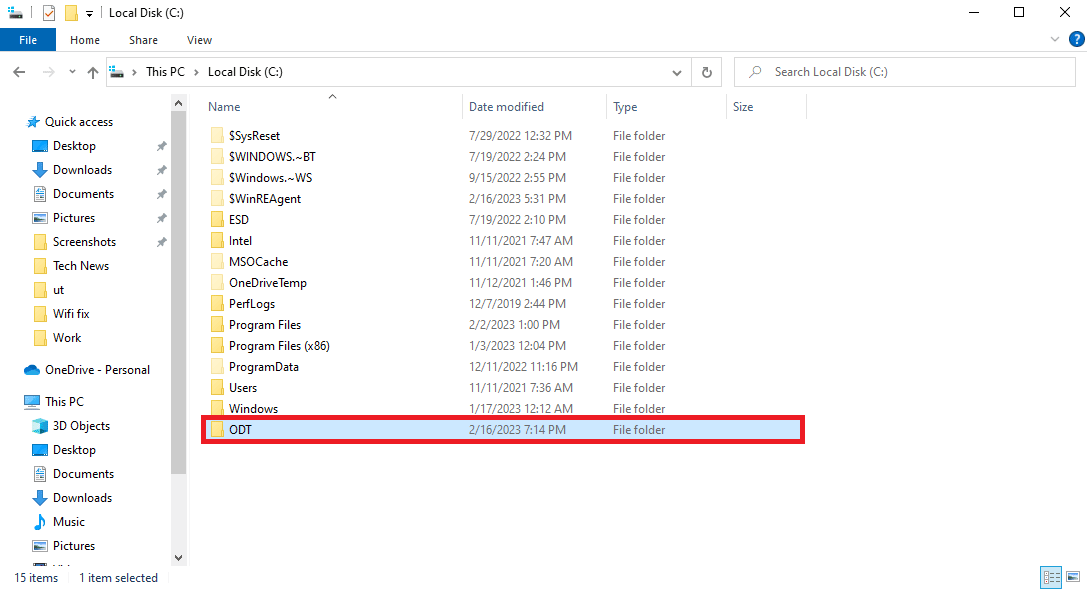
Task: Sort by the Name column header
Action: tap(224, 107)
